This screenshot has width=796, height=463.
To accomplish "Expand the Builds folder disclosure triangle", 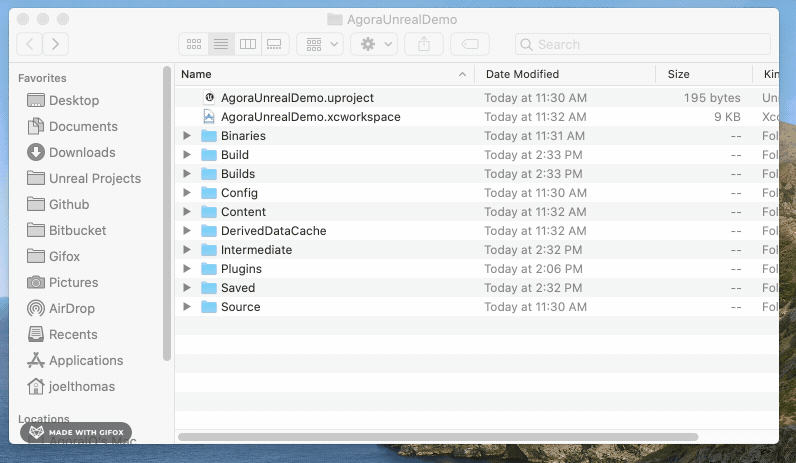I will (187, 174).
